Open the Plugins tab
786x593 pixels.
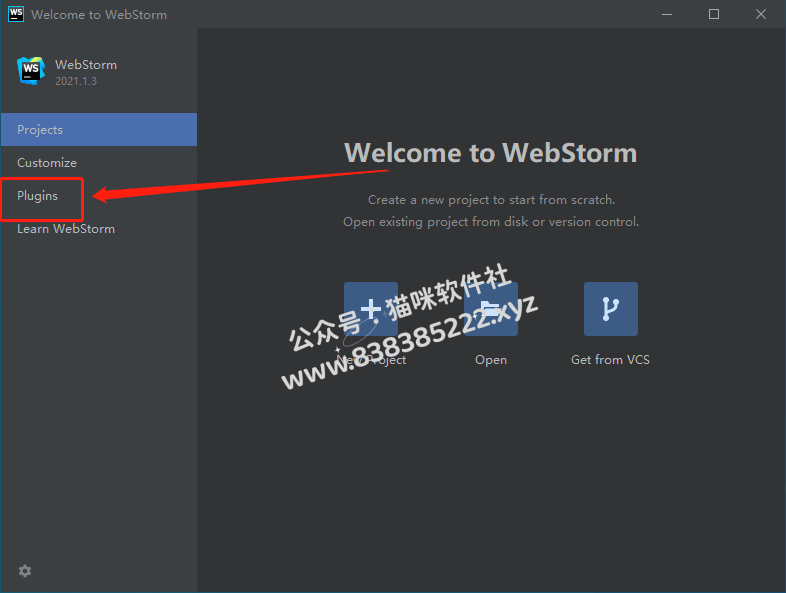point(99,195)
